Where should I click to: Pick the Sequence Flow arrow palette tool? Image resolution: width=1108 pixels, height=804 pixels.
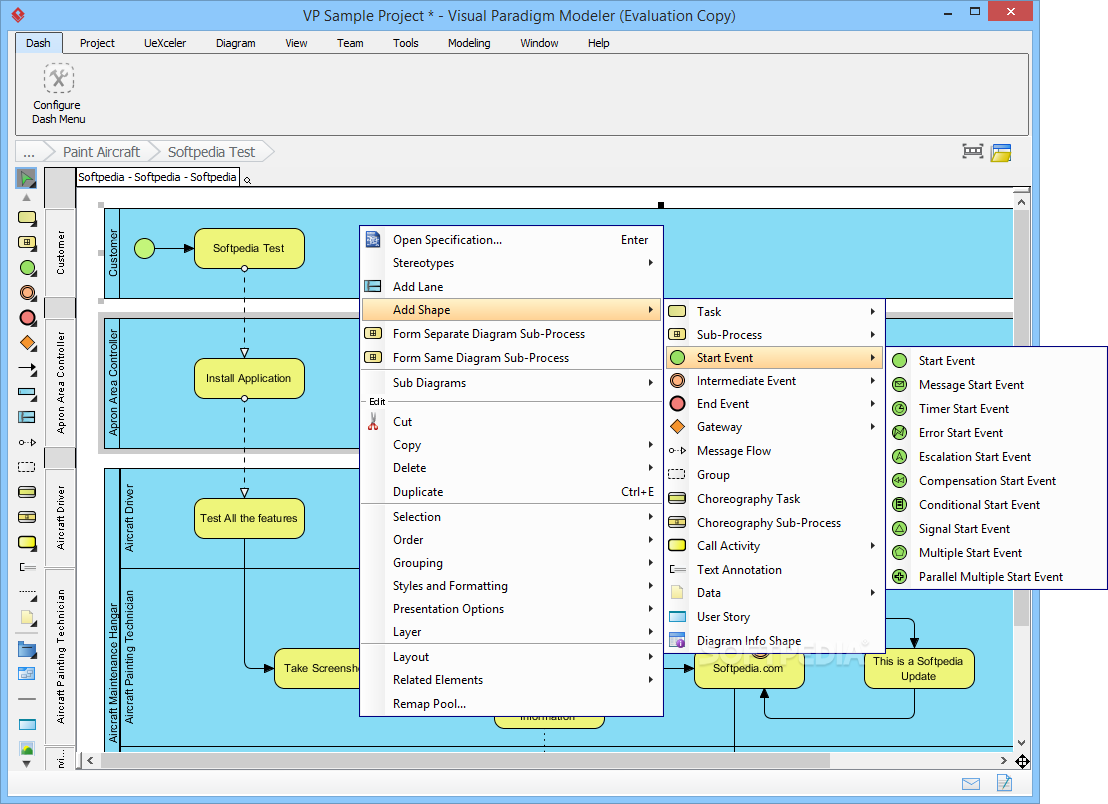(28, 368)
